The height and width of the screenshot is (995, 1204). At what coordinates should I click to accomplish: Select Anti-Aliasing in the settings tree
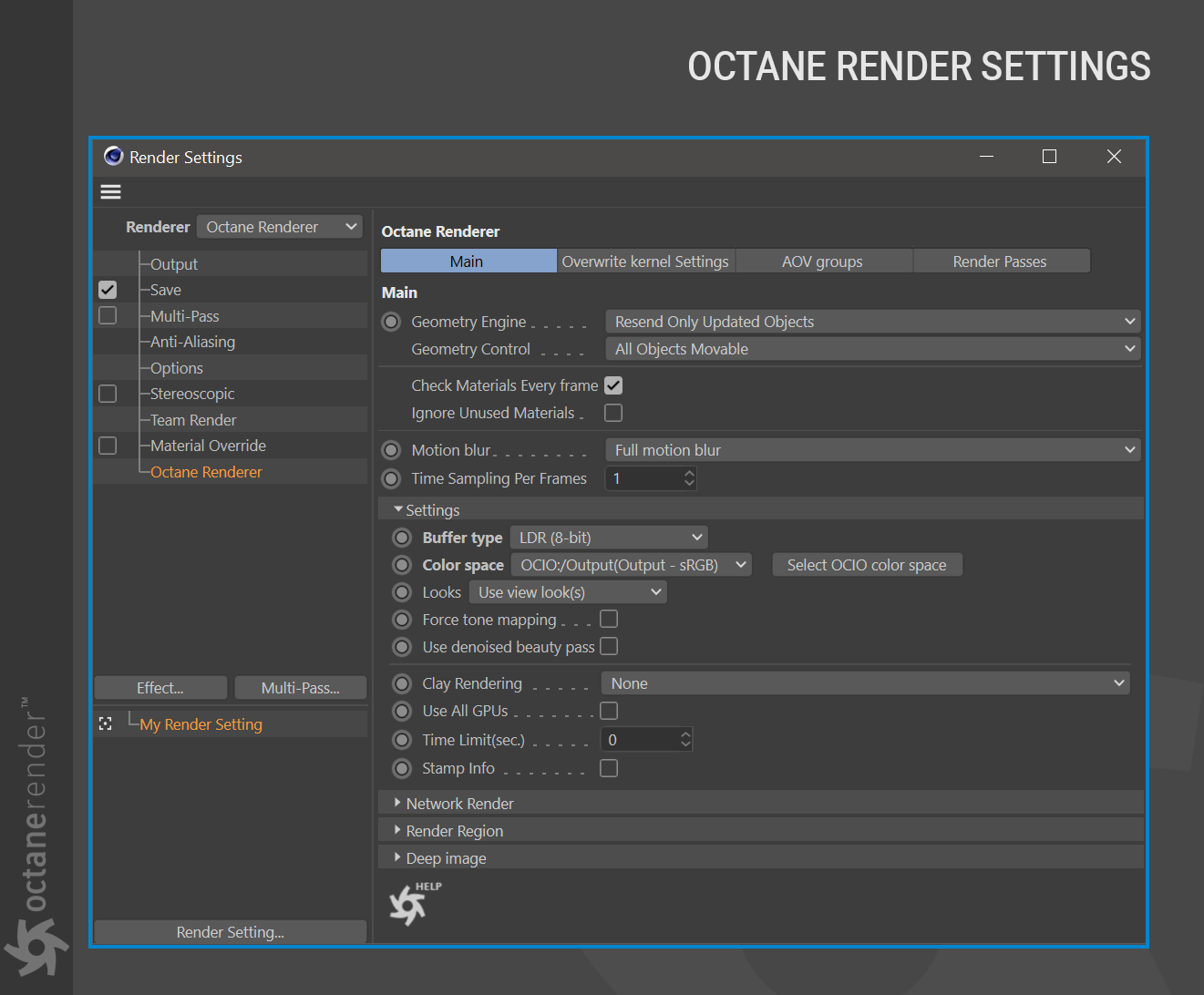[x=192, y=342]
